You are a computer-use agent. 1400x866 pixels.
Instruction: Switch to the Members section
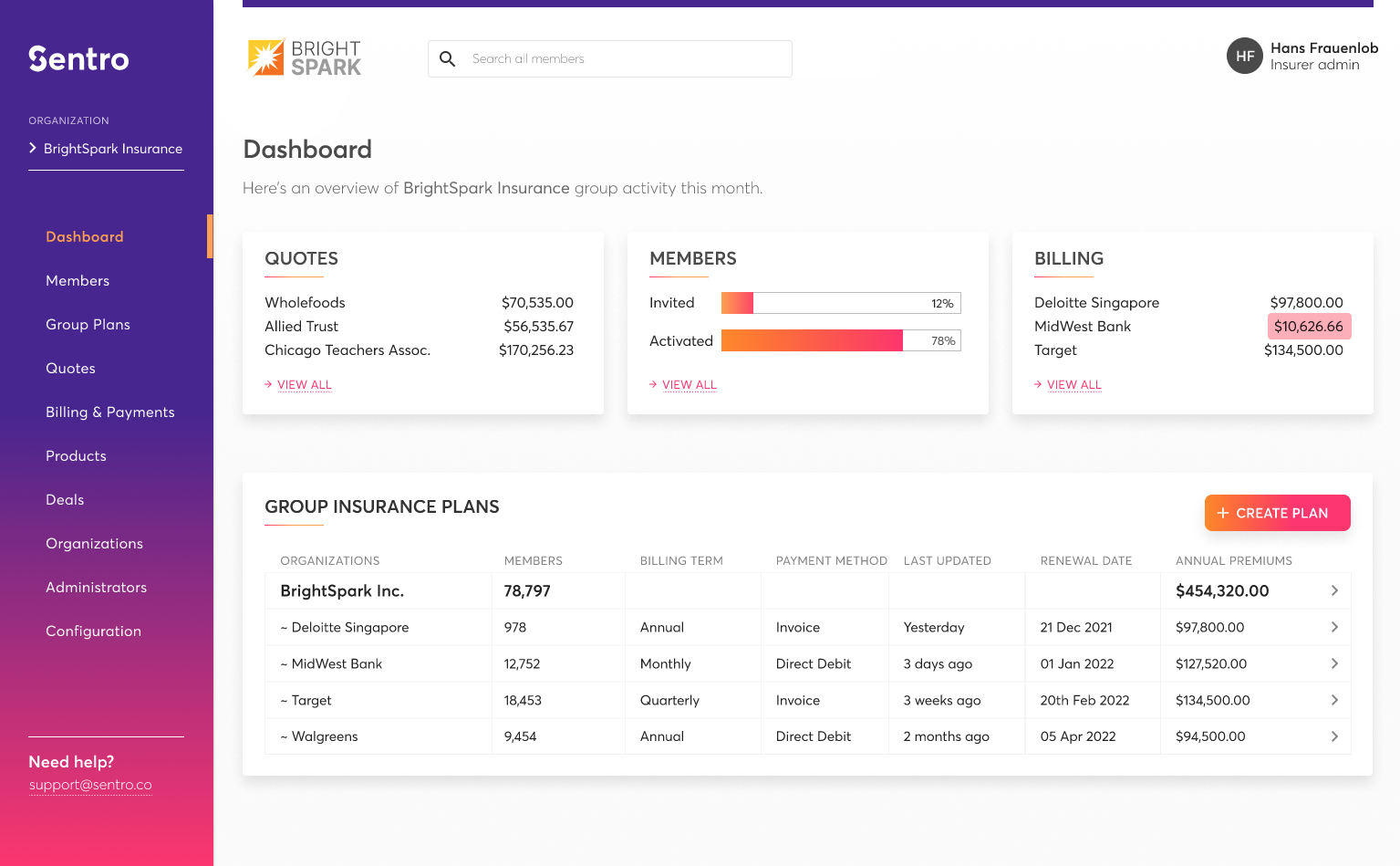point(78,280)
